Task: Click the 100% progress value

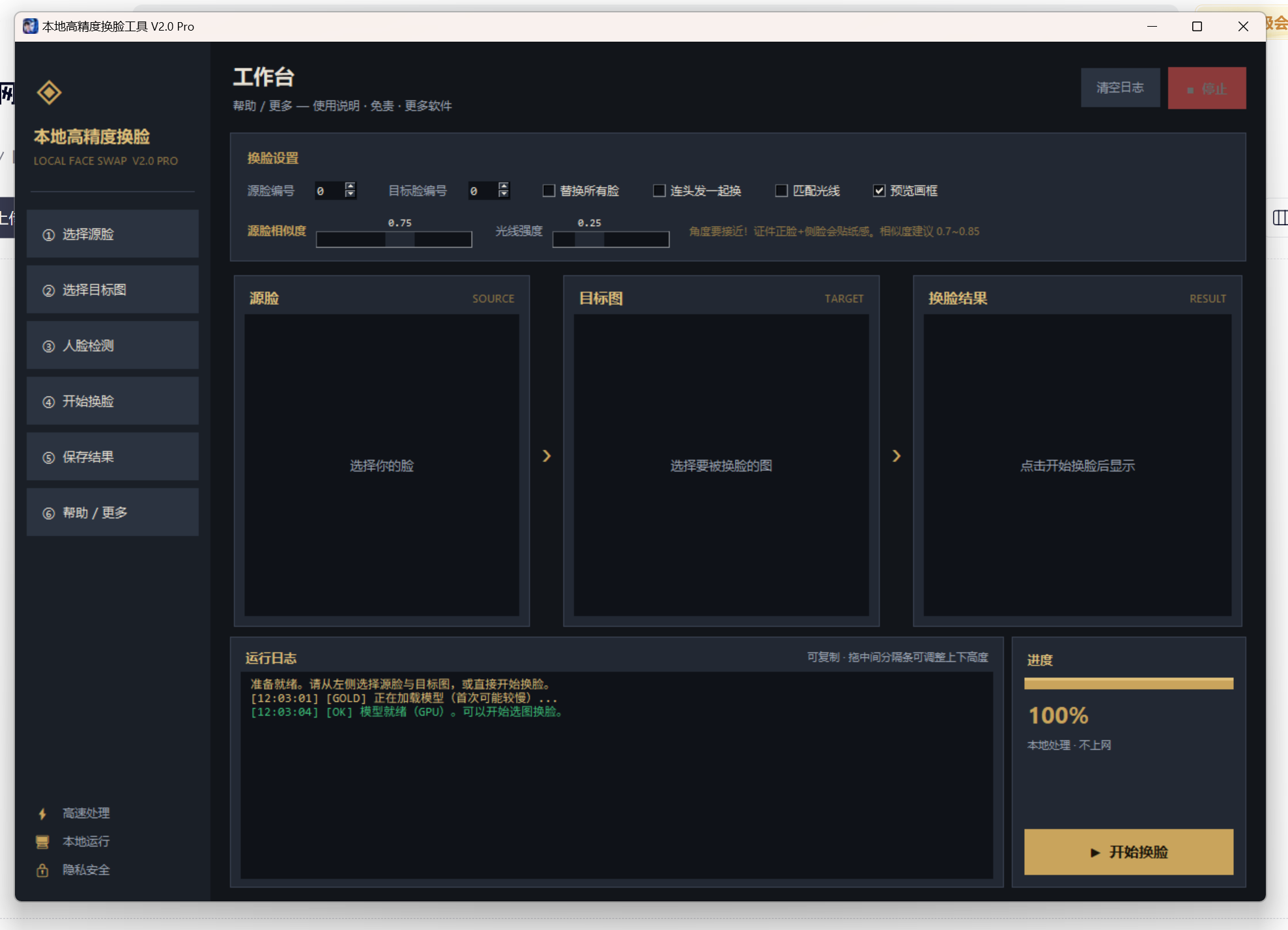Action: coord(1058,716)
